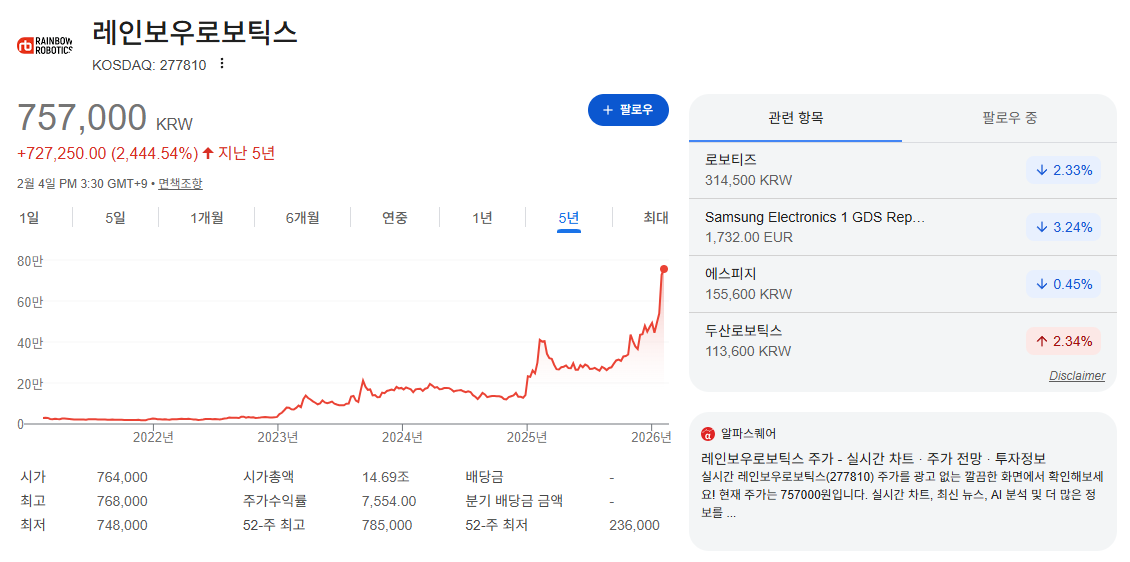Open the Disclaimer link in related panel
Screen dimensions: 1130x562
pos(1077,376)
